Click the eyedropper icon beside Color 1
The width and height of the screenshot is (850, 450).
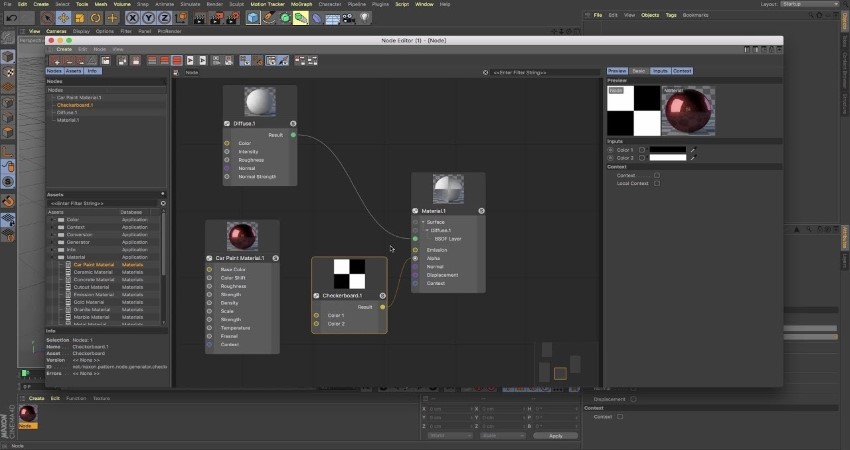coord(693,150)
